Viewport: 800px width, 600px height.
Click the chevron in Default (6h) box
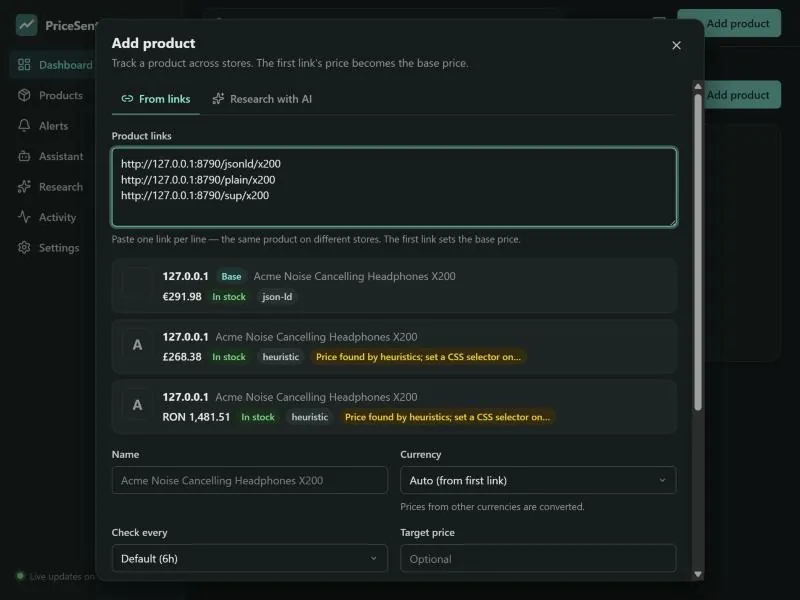click(373, 559)
